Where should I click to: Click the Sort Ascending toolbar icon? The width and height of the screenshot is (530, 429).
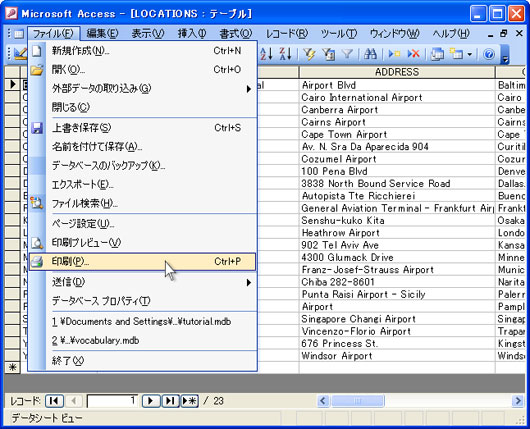tap(267, 54)
